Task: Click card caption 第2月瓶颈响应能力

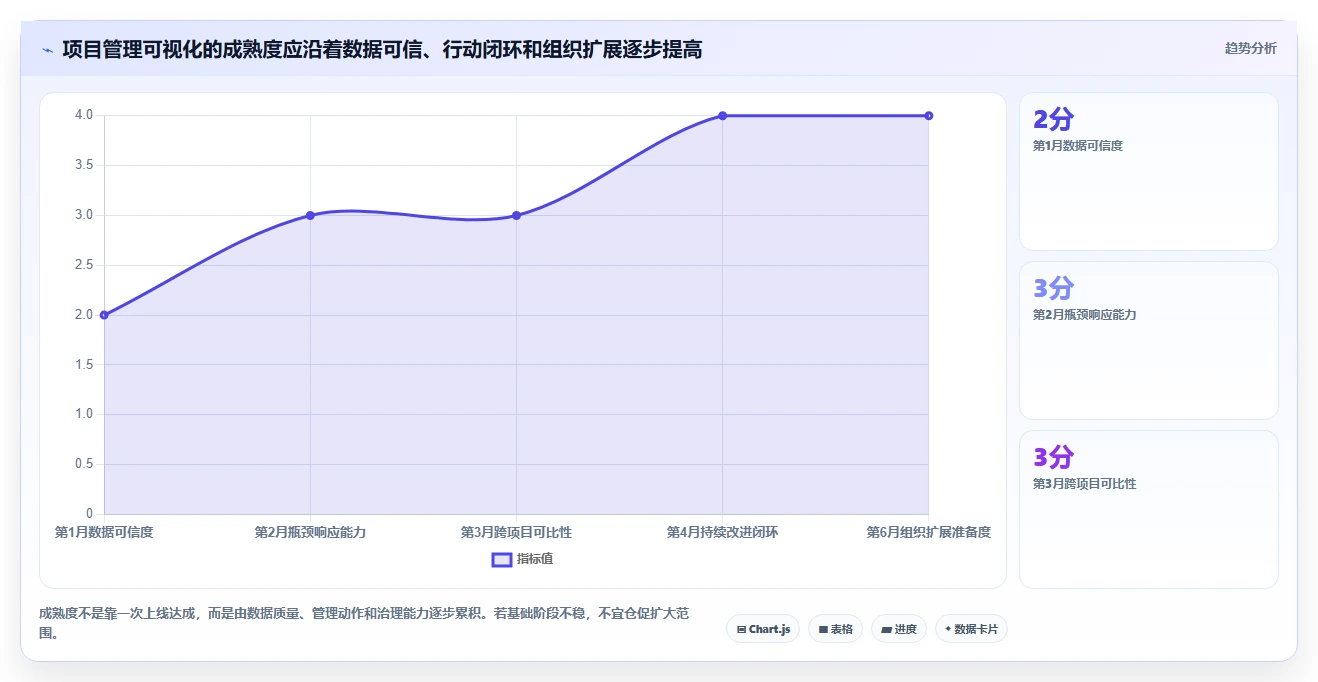Action: coord(1085,315)
